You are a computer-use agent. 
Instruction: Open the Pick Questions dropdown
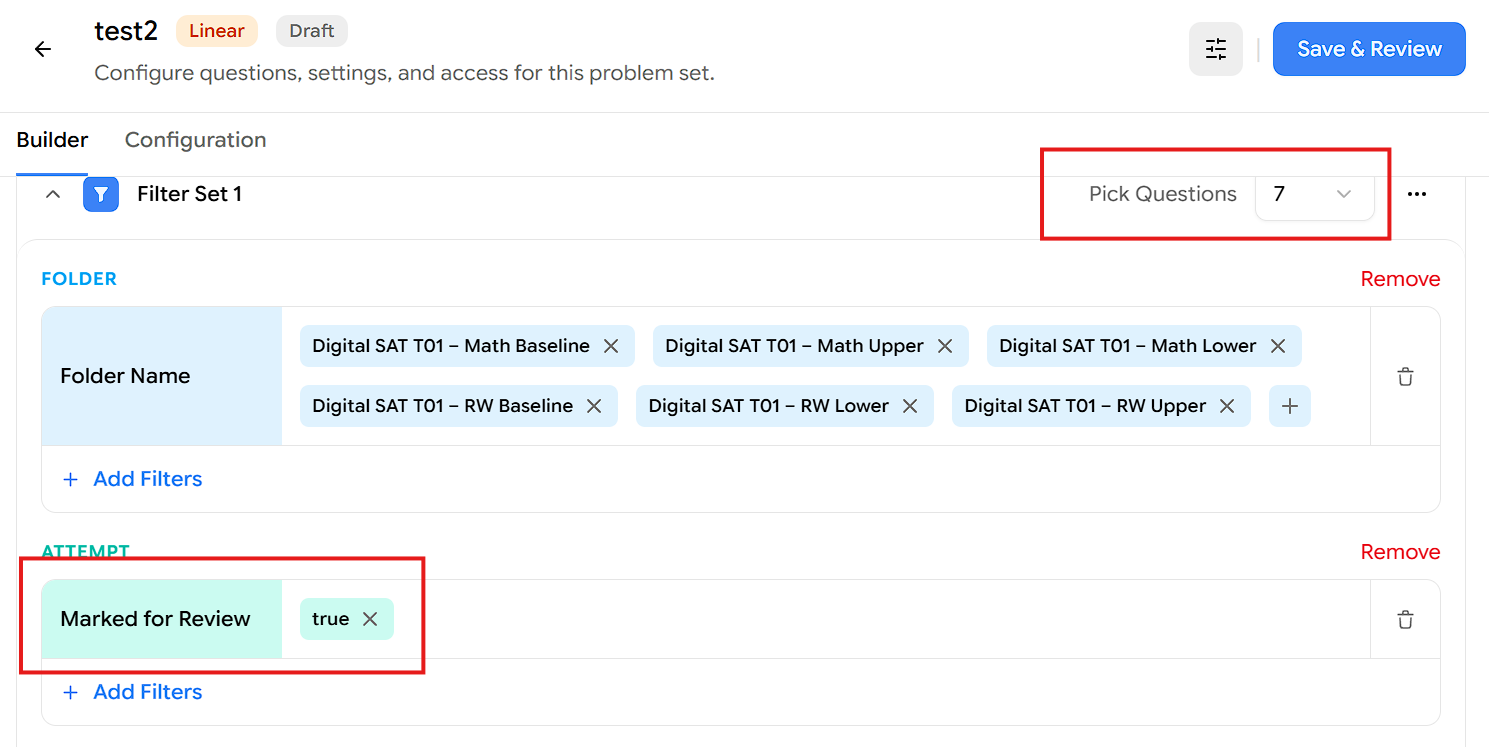coord(1314,194)
